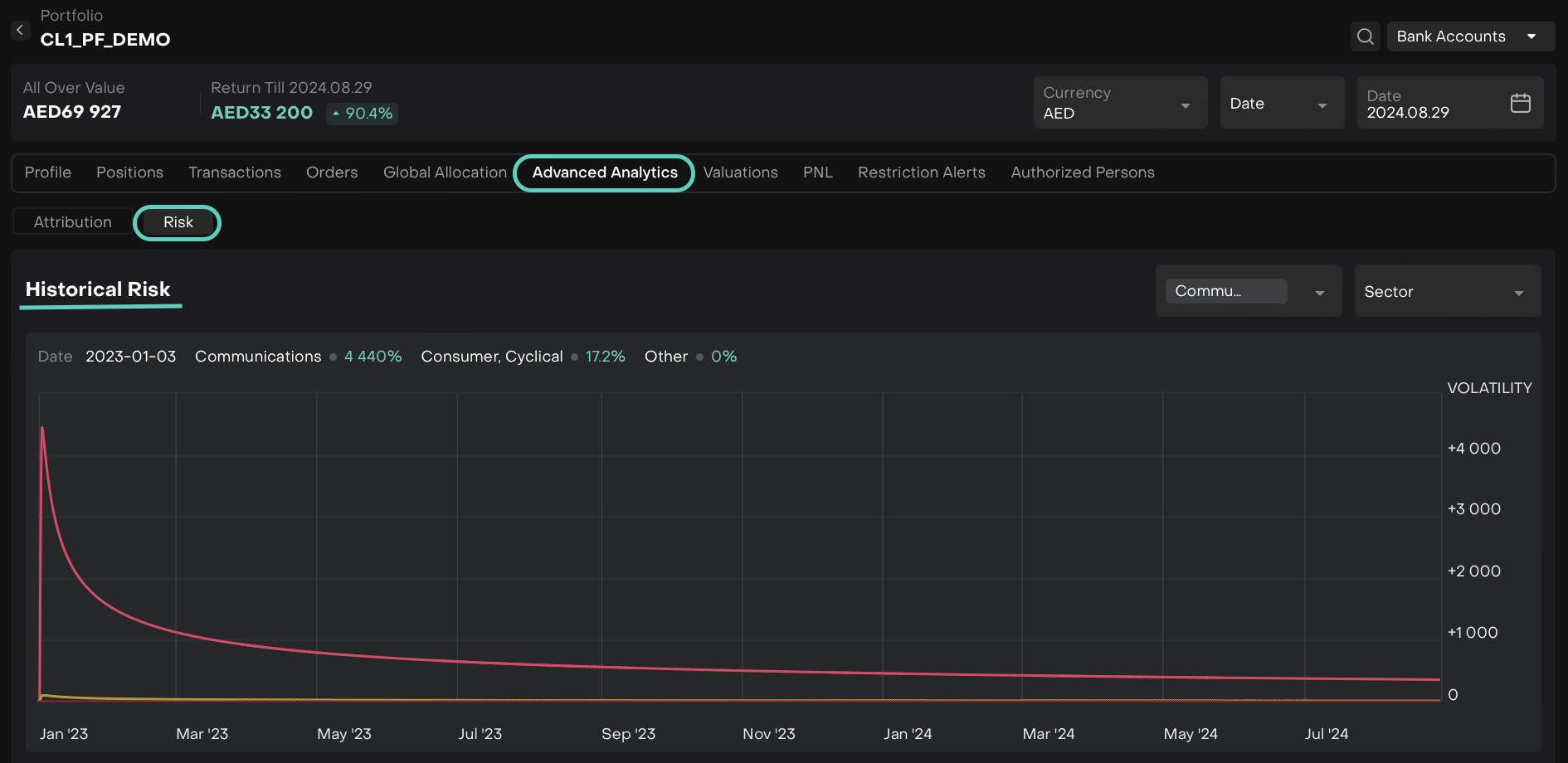Toggle the Other legend series
Screen dimensions: 1568x763
[666, 357]
